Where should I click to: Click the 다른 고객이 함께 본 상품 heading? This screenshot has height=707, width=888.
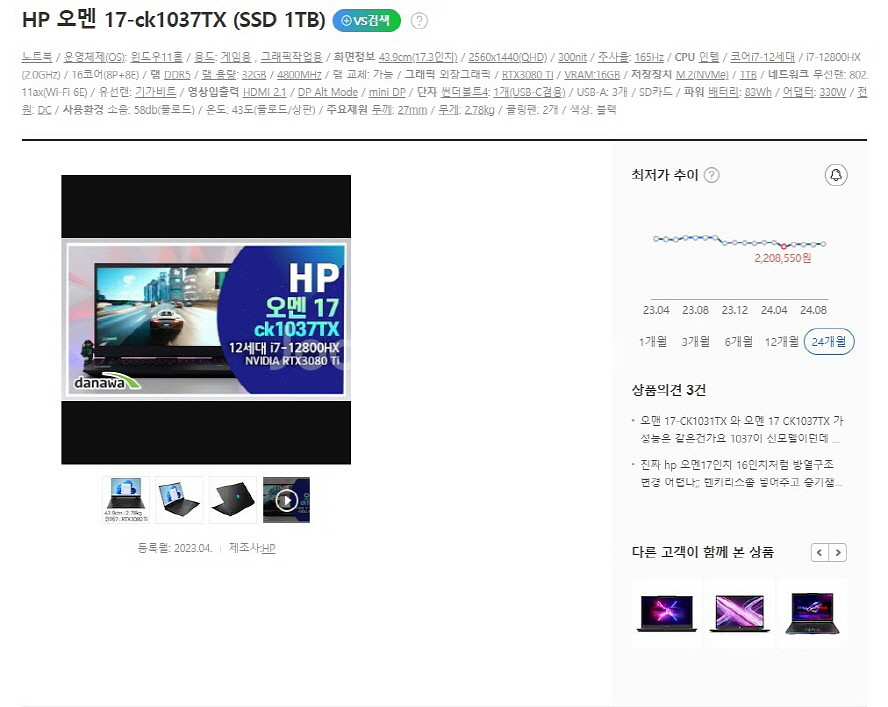coord(702,552)
